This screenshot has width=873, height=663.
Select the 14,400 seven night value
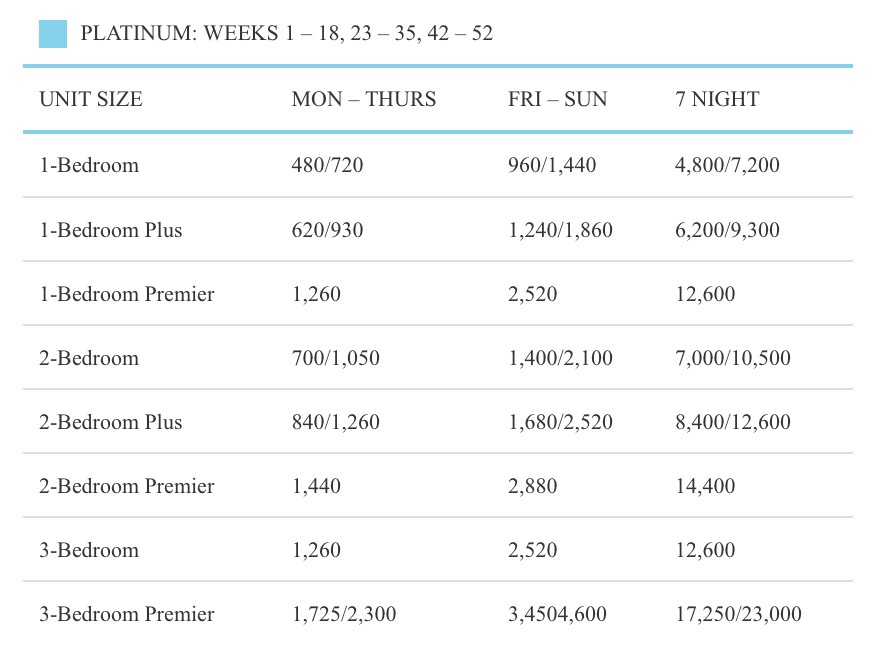pos(705,486)
